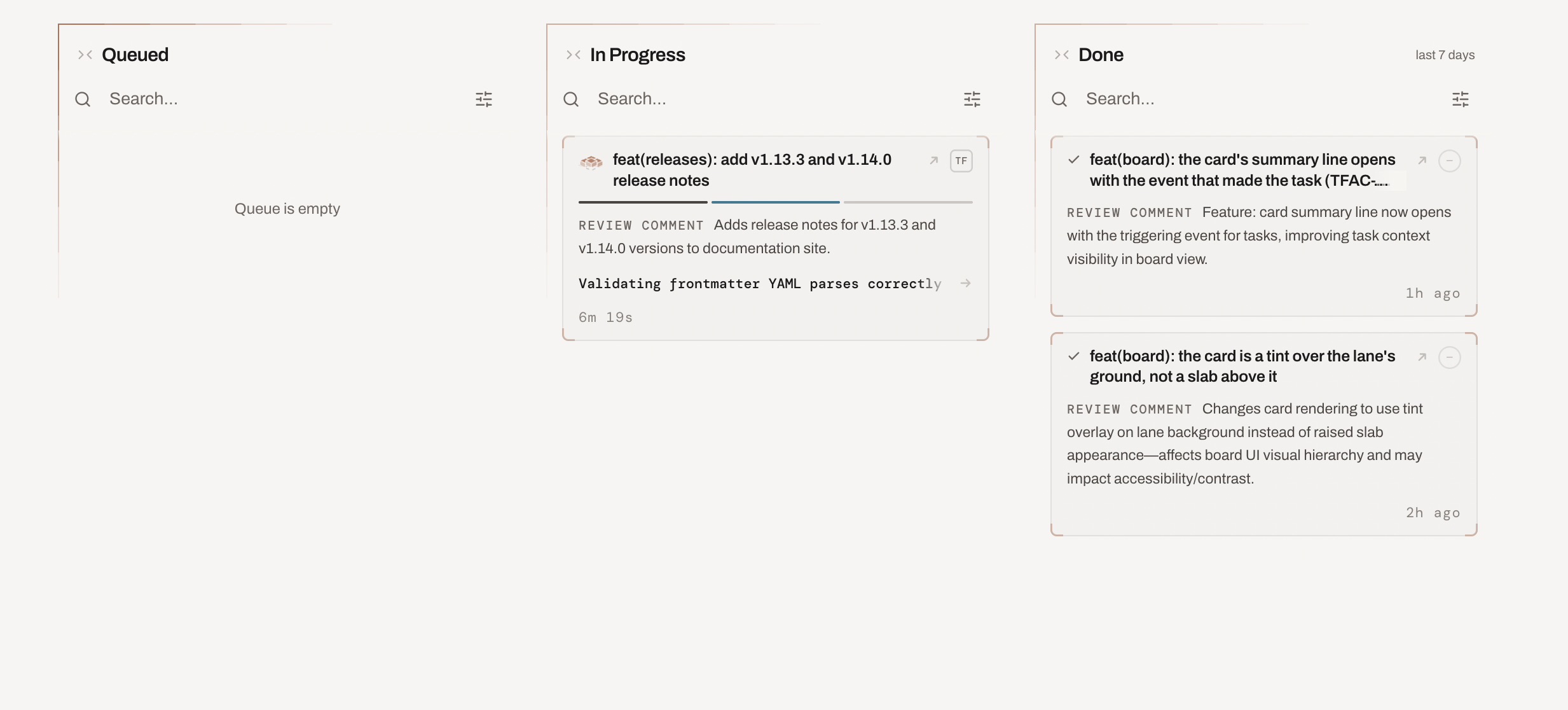
Task: Open the 'card's summary line opens' task title
Action: point(1242,170)
